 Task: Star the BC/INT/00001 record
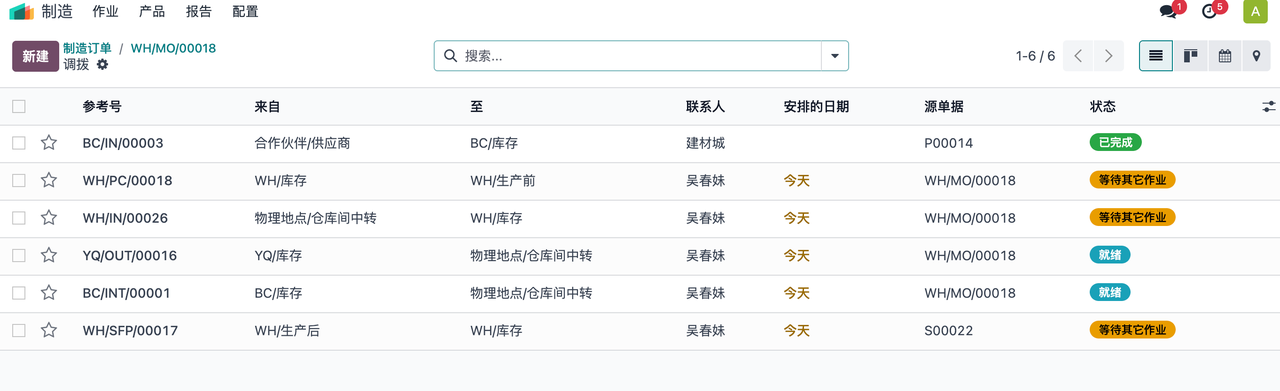(x=49, y=293)
